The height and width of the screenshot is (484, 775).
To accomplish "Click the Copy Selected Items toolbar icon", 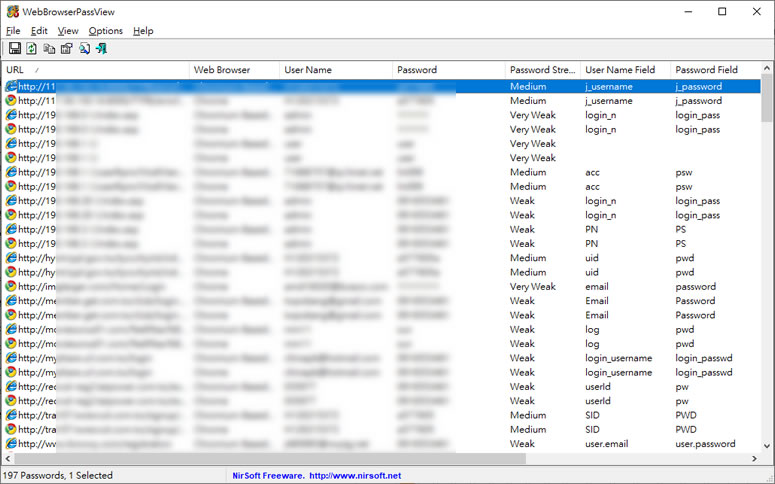I will (49, 48).
